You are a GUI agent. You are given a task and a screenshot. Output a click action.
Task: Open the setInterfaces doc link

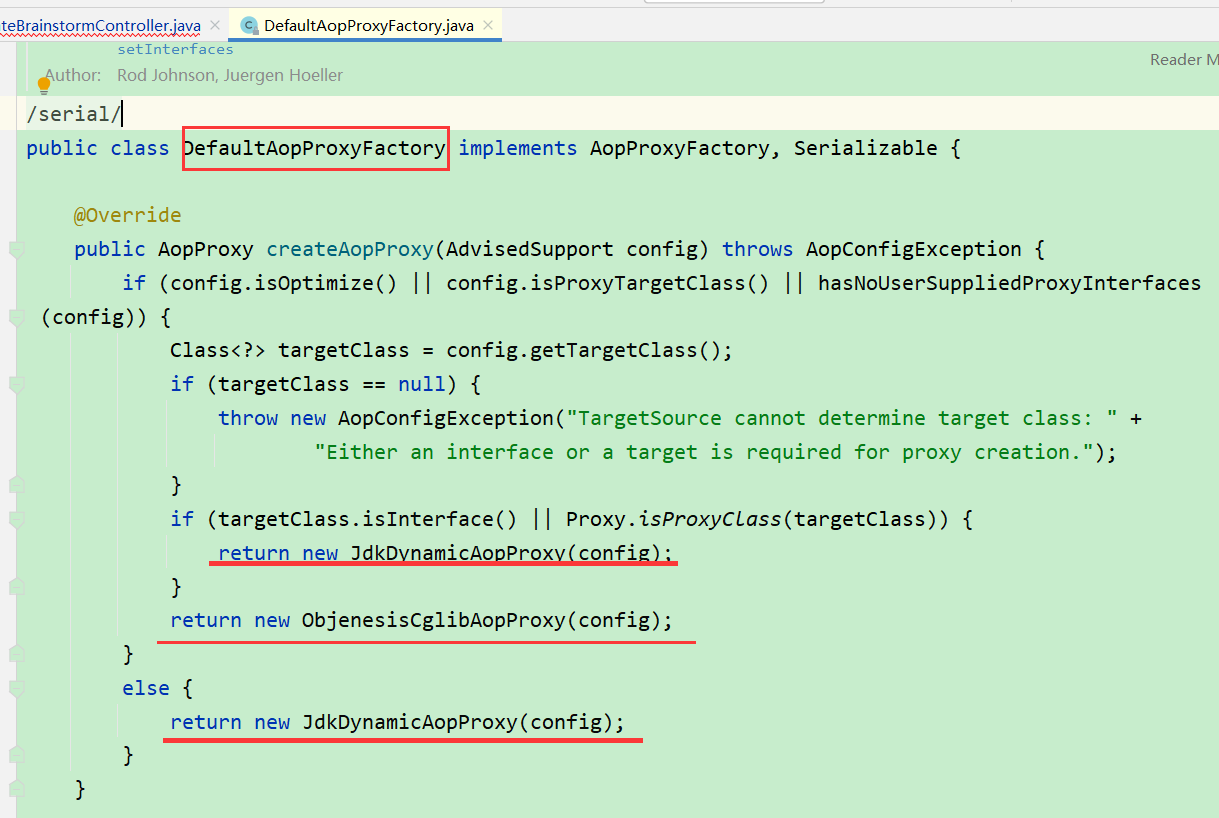pyautogui.click(x=175, y=49)
